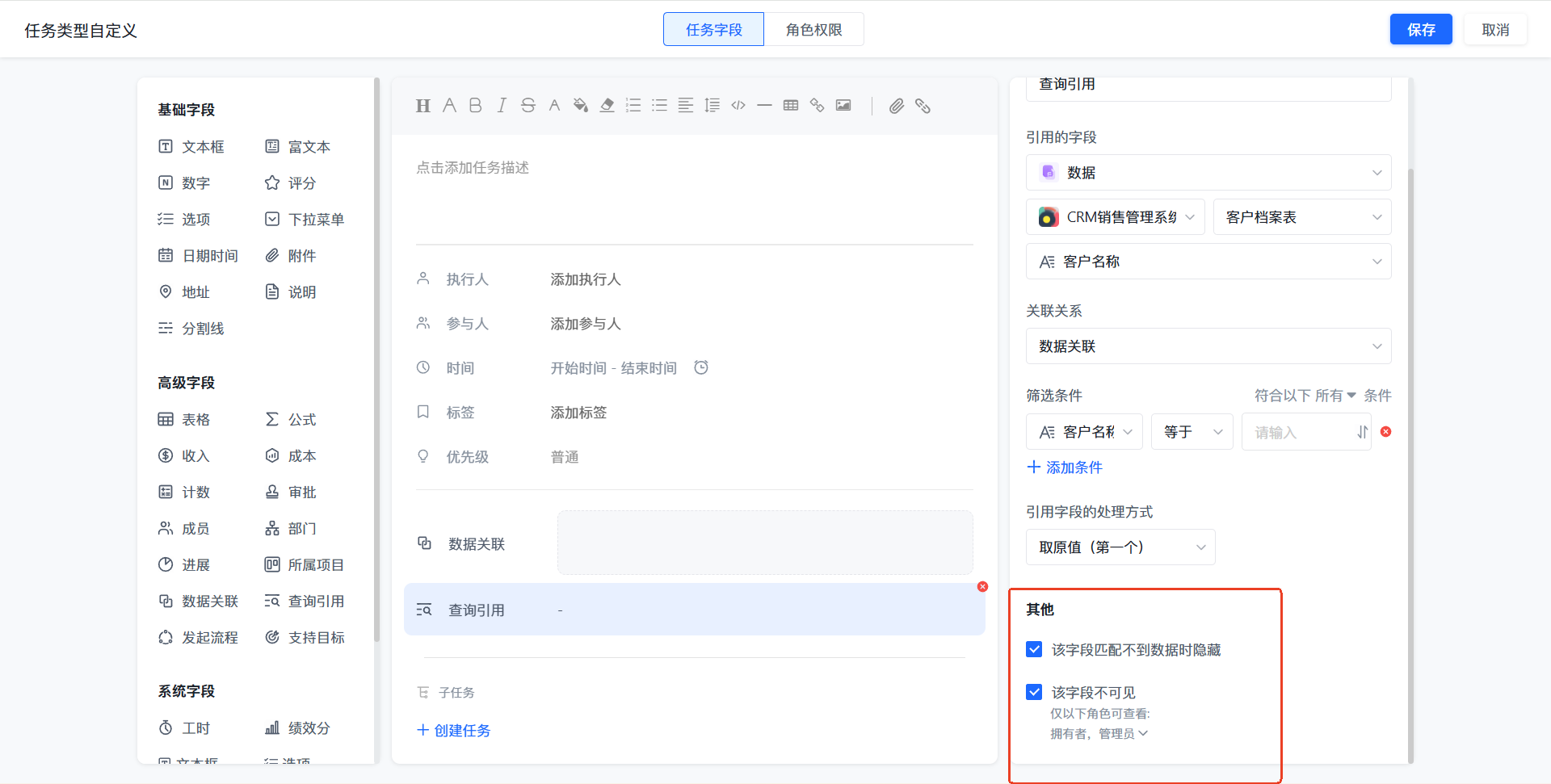Insert a table in editor
The width and height of the screenshot is (1551, 784).
[x=791, y=106]
